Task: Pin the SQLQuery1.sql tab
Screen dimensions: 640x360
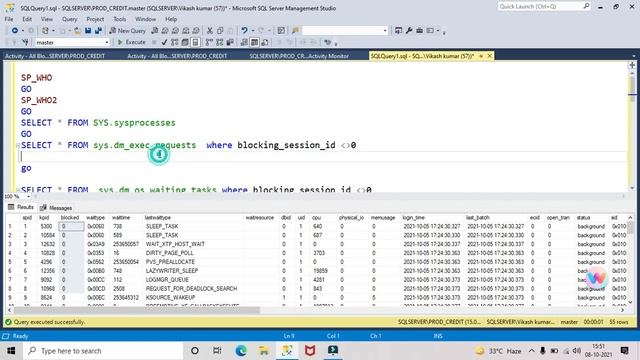Action: pos(481,56)
